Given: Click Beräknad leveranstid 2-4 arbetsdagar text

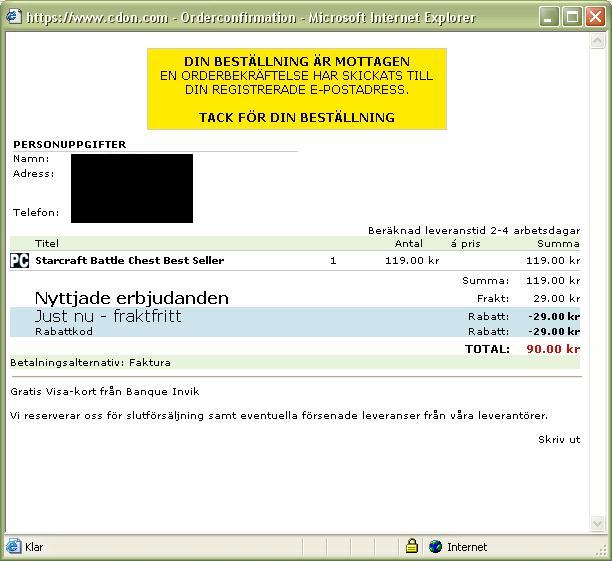Looking at the screenshot, I should point(474,230).
